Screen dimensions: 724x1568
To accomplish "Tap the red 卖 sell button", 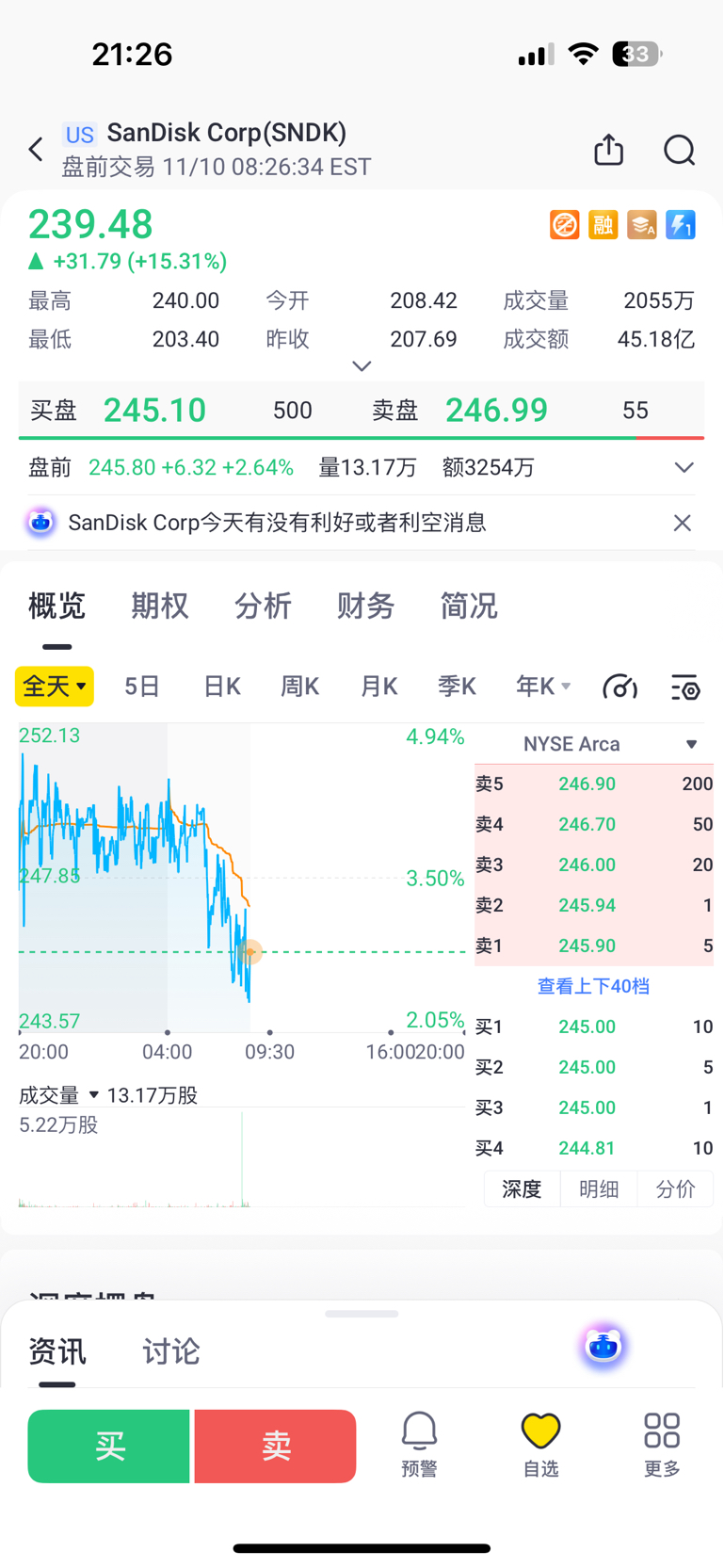I will [276, 1447].
